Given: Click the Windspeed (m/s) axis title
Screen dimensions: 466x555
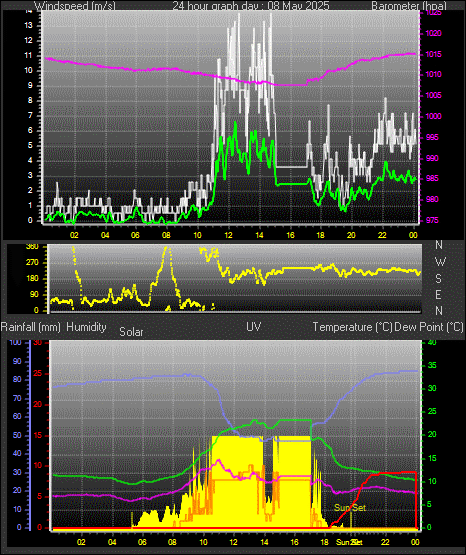Looking at the screenshot, I should [75, 5].
